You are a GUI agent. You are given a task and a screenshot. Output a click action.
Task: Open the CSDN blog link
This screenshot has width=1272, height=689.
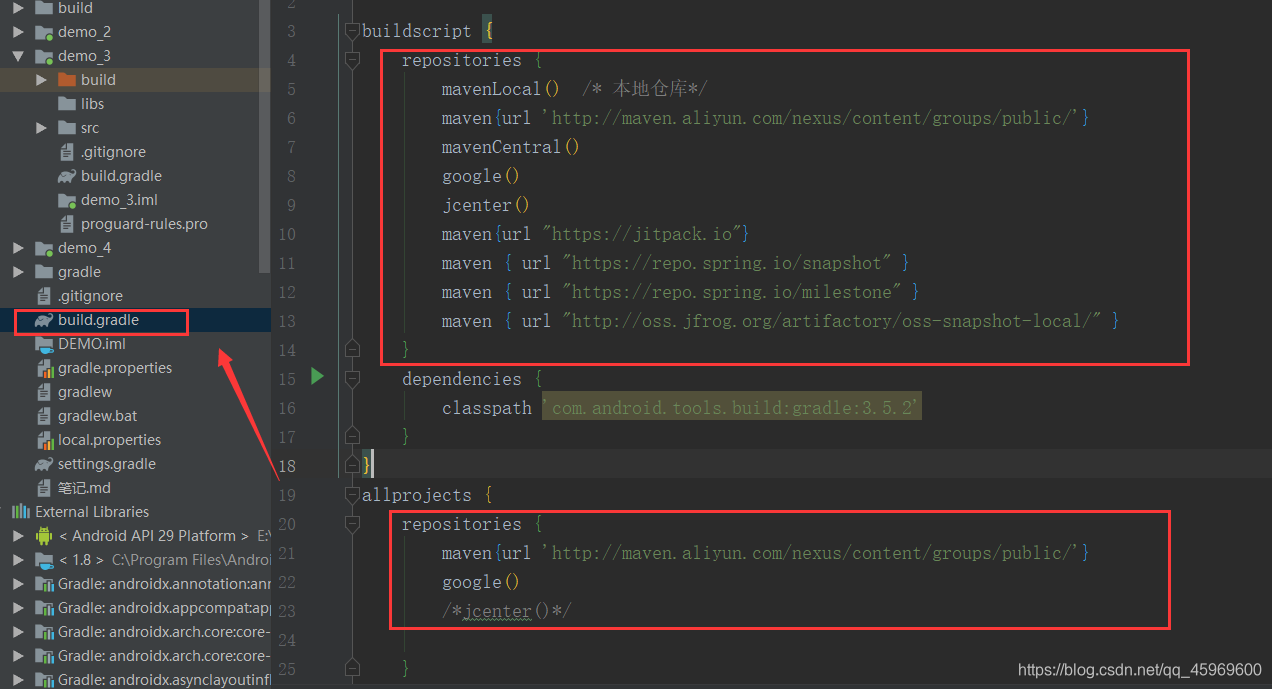[1139, 669]
